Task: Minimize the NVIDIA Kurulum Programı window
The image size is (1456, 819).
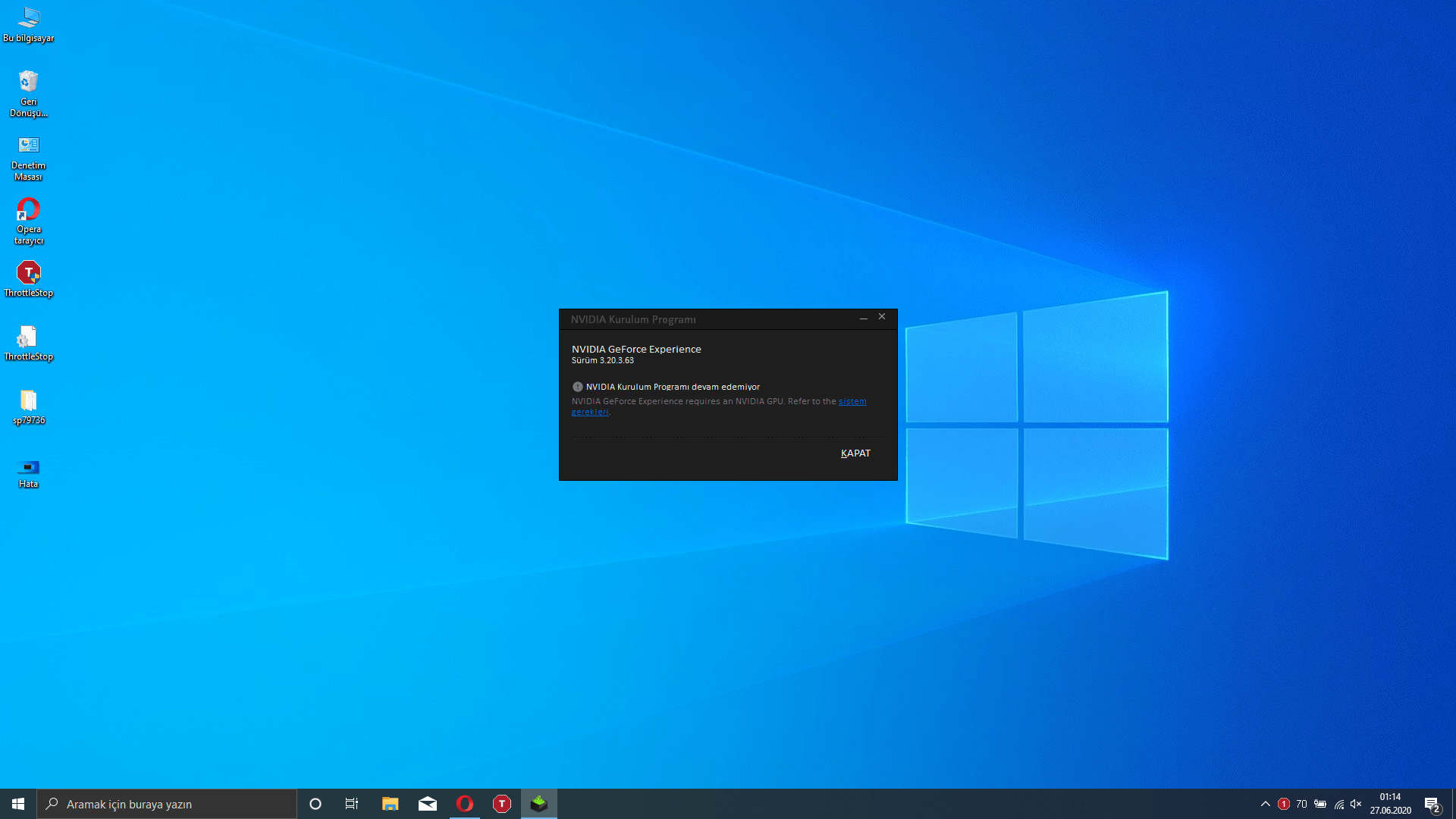Action: pos(863,318)
